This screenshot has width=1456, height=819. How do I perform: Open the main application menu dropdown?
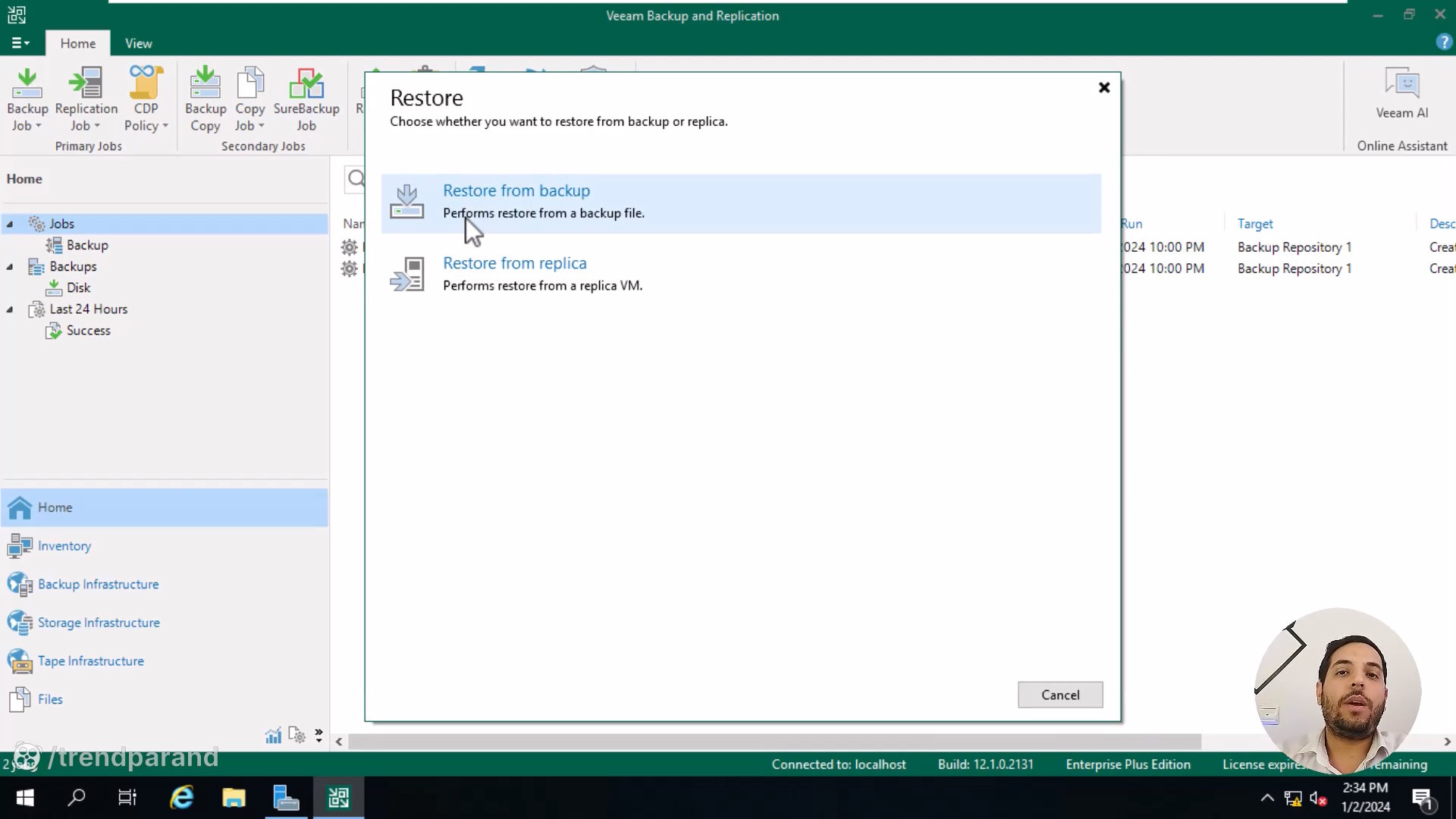20,43
